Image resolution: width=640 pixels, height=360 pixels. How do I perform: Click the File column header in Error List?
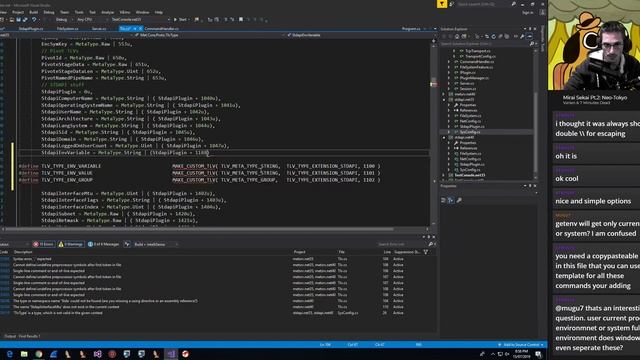coord(341,252)
